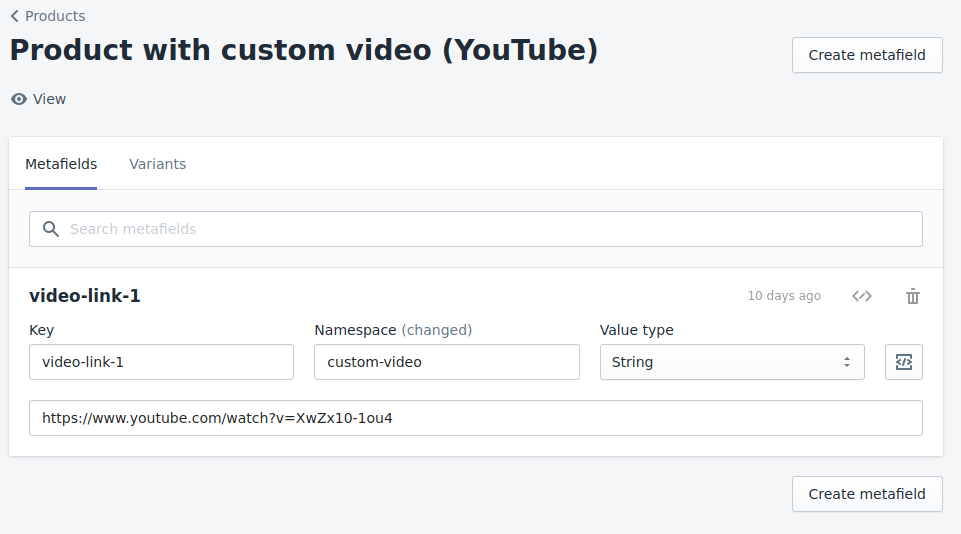Screen dimensions: 961x534
Task: Open the Value type String dropdown
Action: pos(732,362)
